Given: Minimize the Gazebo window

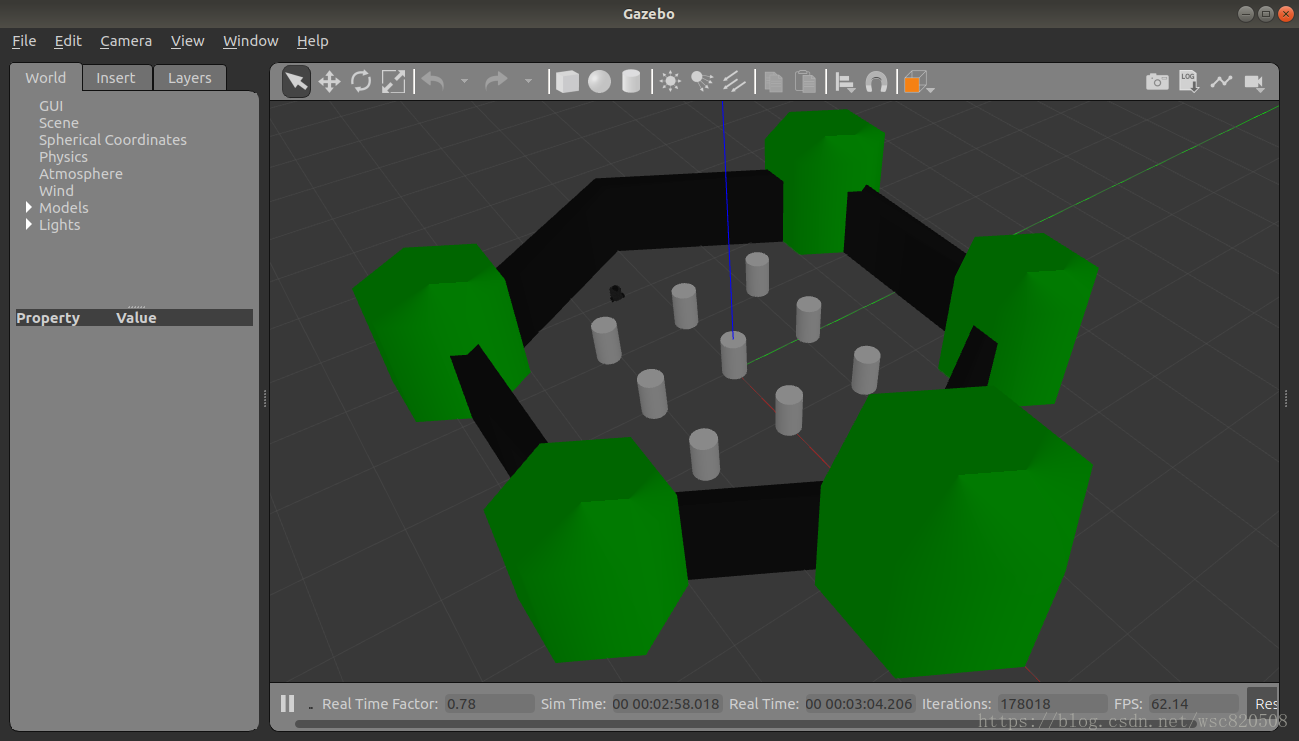Looking at the screenshot, I should 1245,13.
